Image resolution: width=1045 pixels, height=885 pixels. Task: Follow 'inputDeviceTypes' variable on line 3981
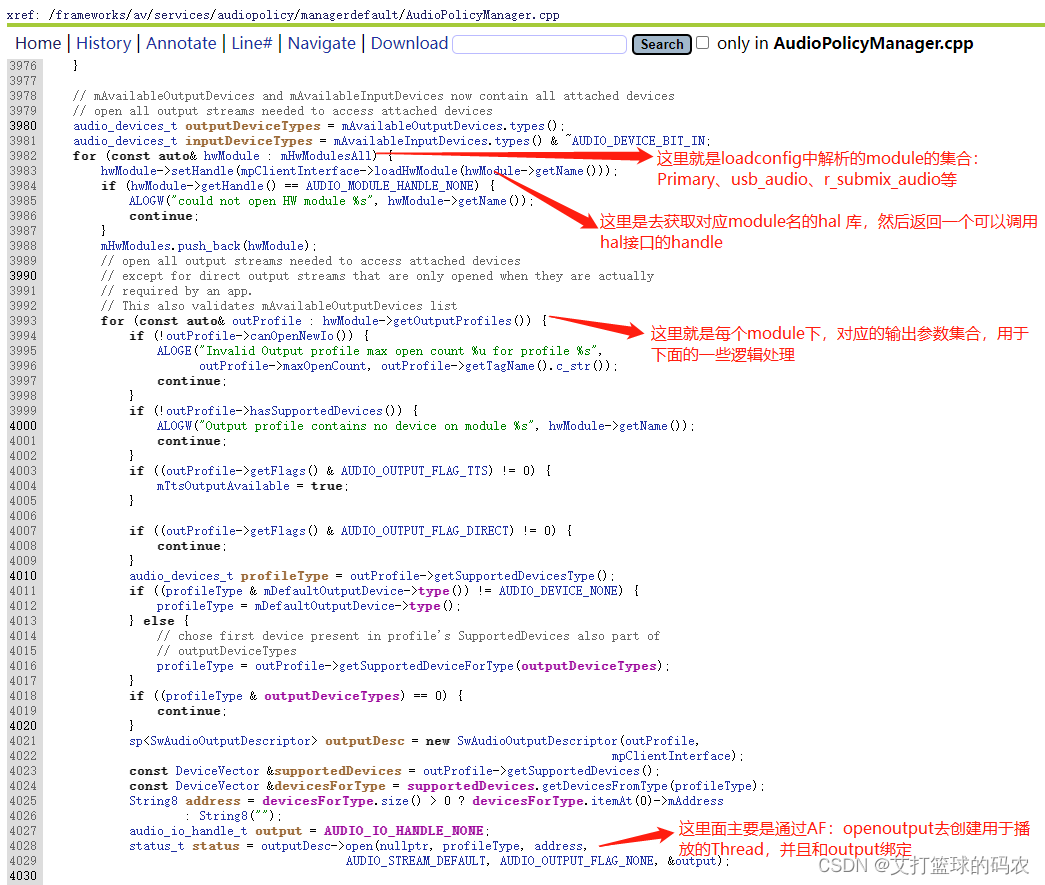click(249, 141)
